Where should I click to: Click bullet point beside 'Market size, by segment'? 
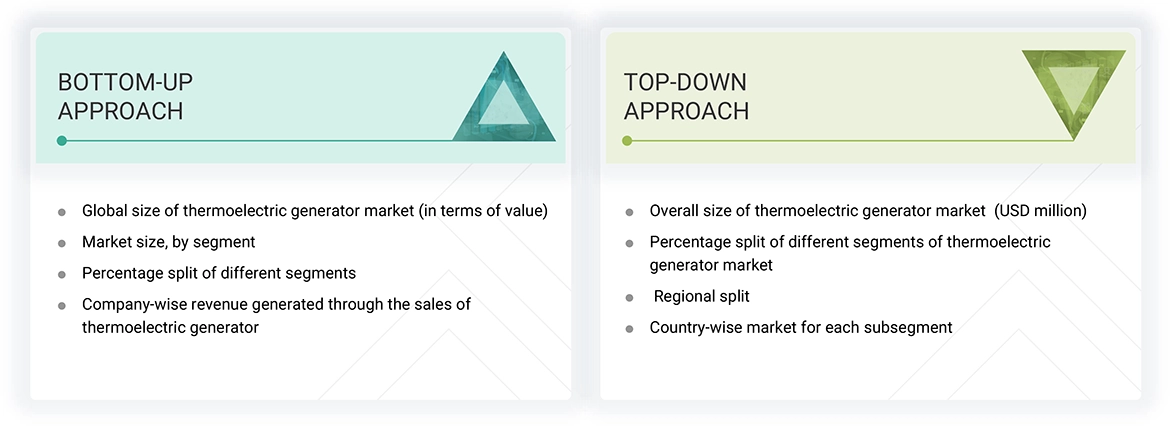point(62,243)
